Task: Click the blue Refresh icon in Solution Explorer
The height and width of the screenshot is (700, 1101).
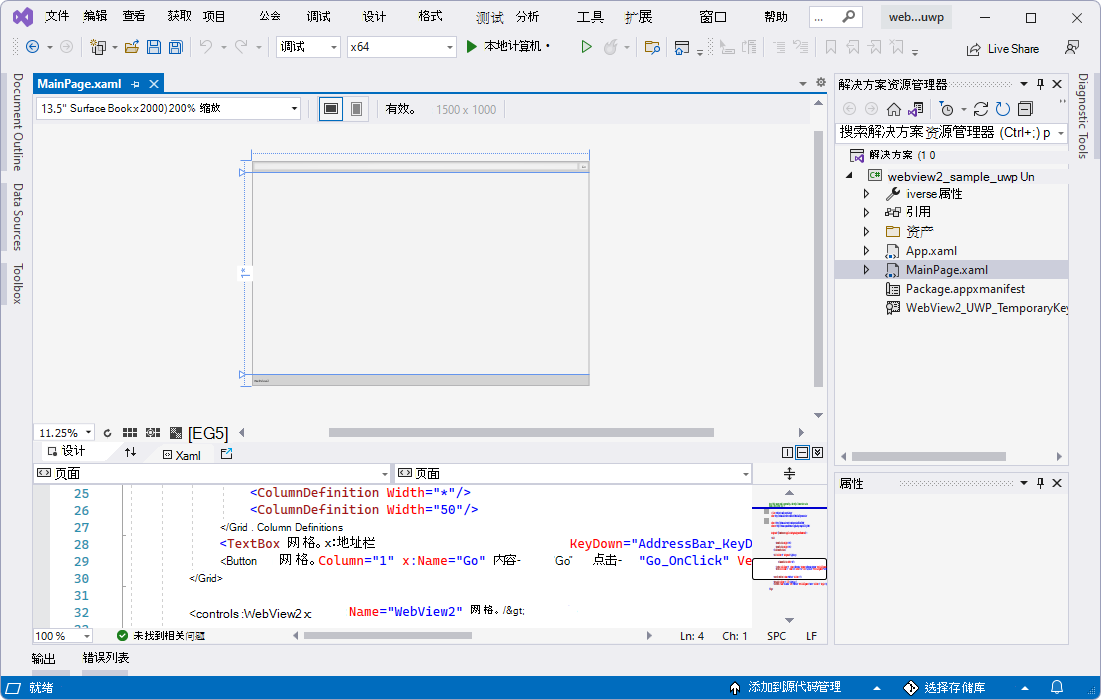Action: click(x=1003, y=109)
